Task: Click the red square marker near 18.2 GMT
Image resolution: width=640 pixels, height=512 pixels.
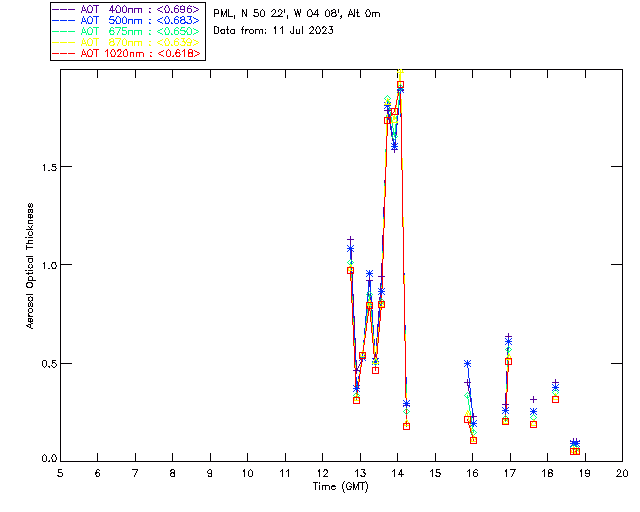Action: 555,399
